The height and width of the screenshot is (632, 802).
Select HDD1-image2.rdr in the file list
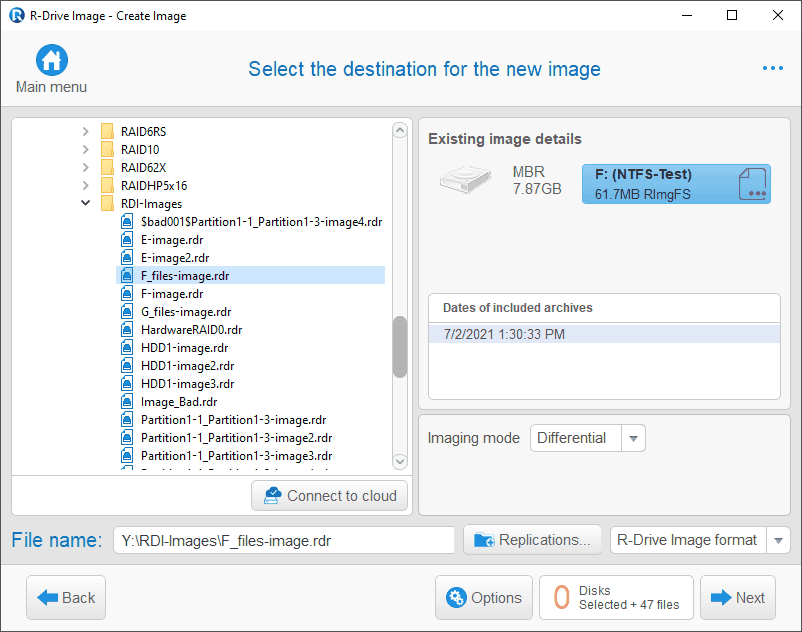pos(188,366)
